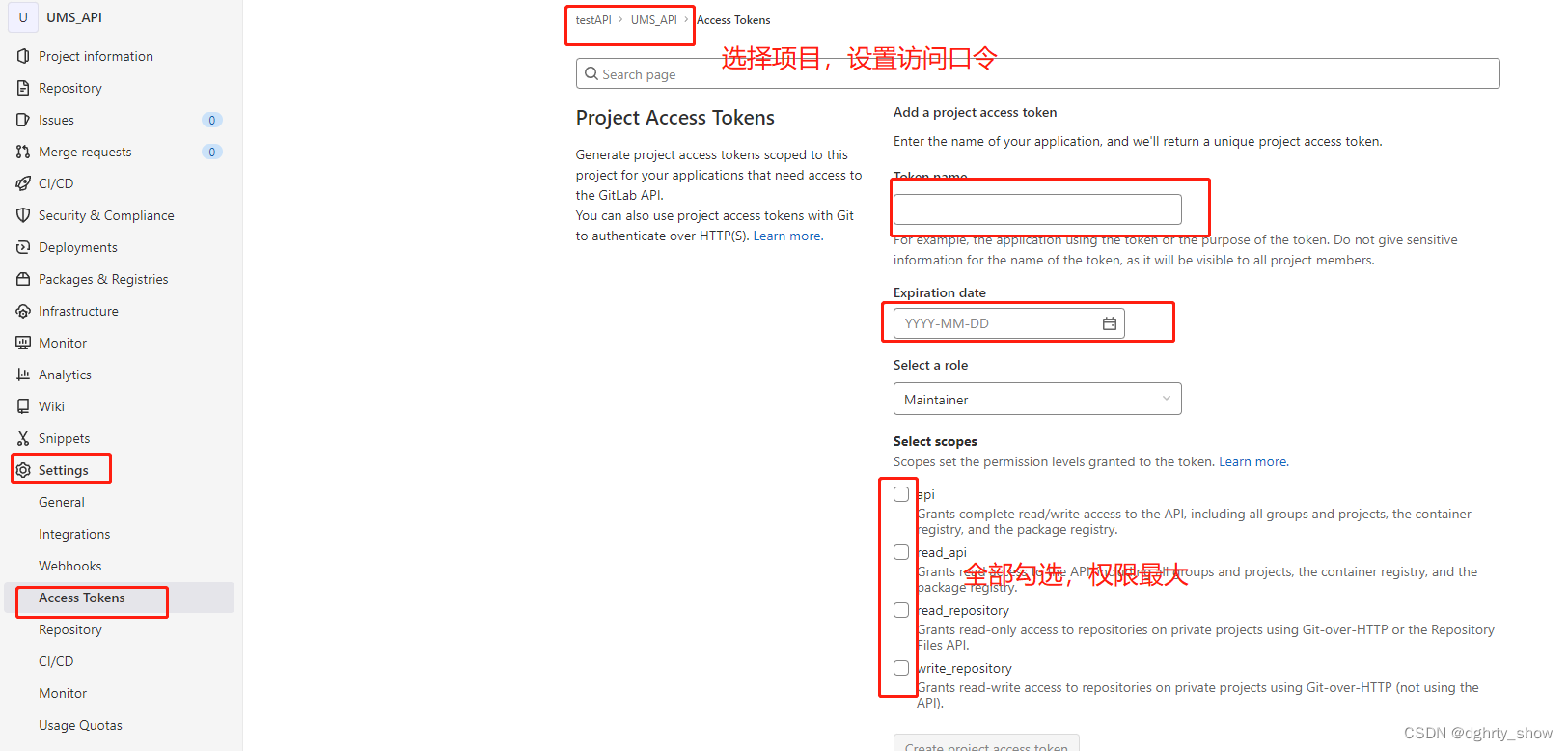Click the Security & Compliance shield icon

click(23, 215)
